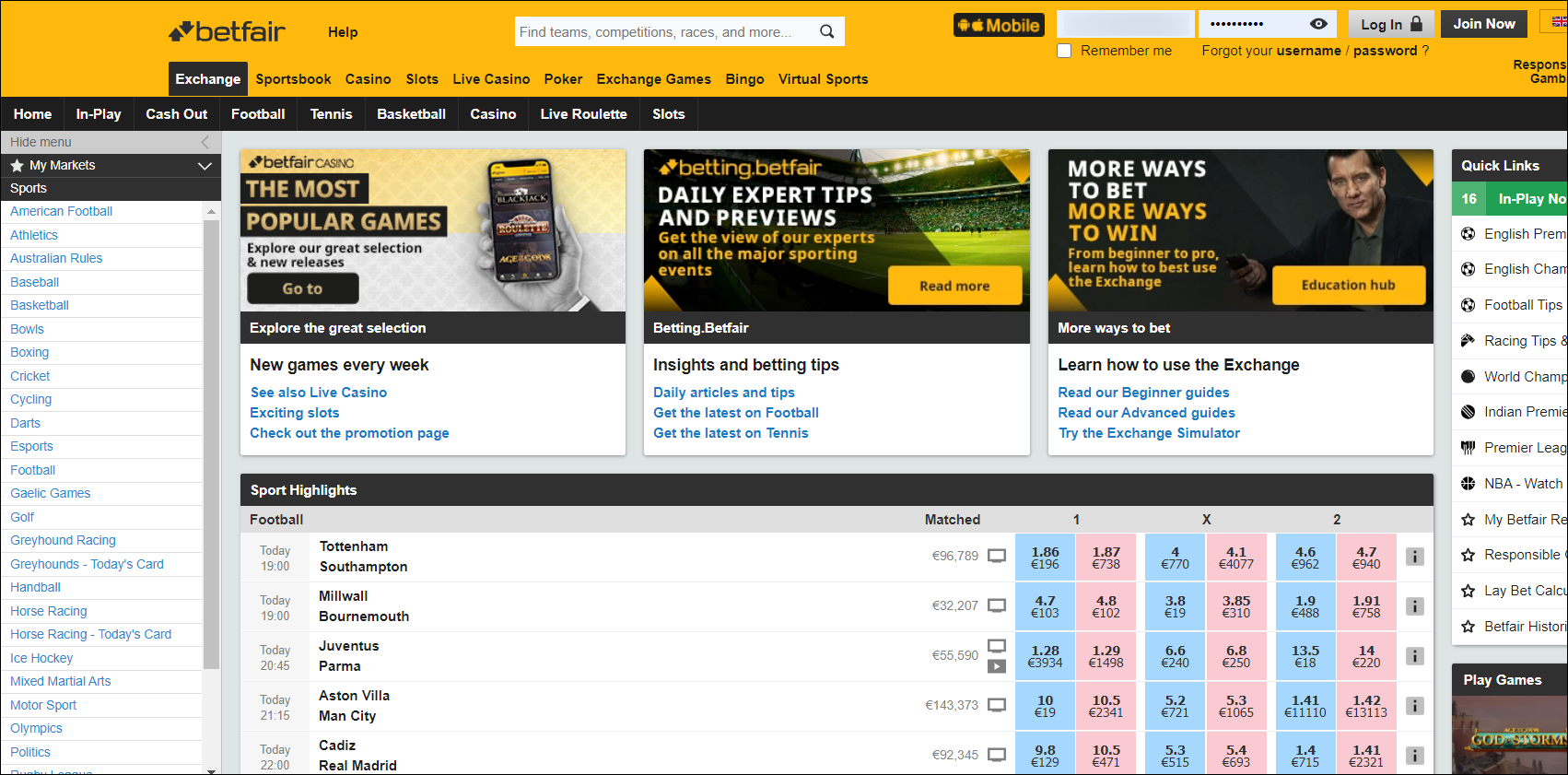1568x775 pixels.
Task: Open Try the Exchange Simulator link
Action: pyautogui.click(x=1149, y=433)
